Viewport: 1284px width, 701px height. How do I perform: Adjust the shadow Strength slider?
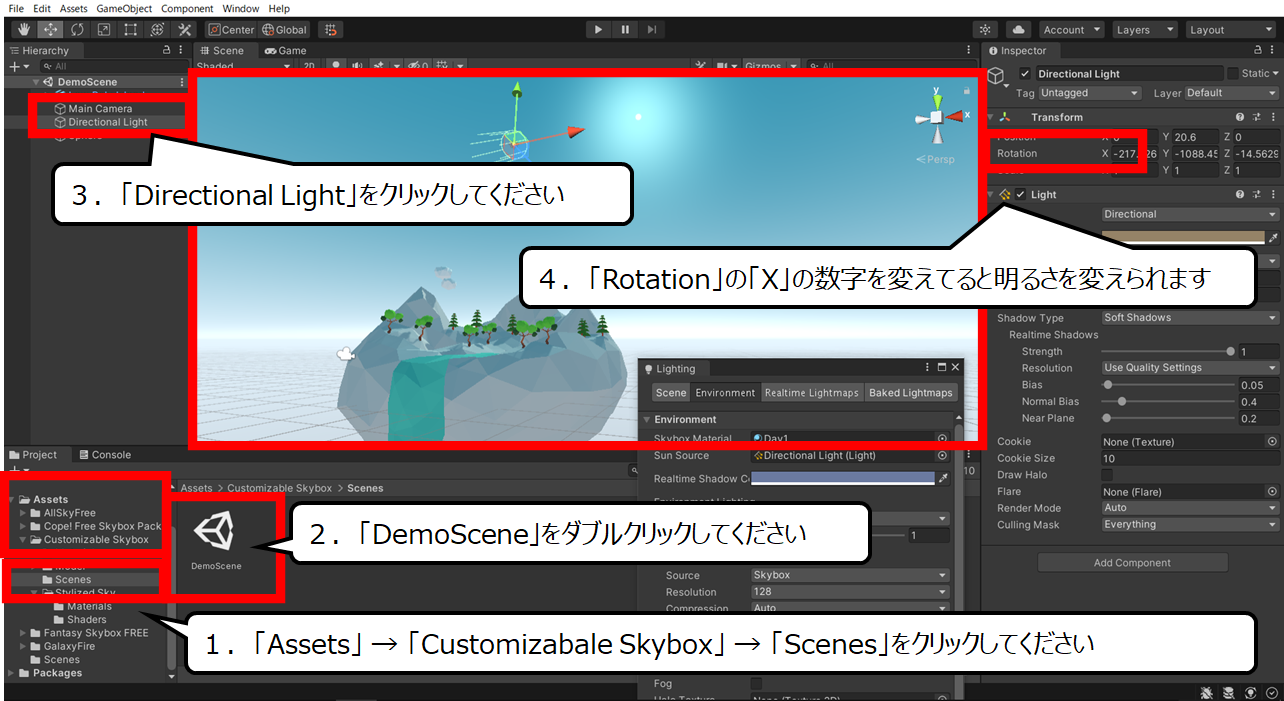click(1168, 352)
